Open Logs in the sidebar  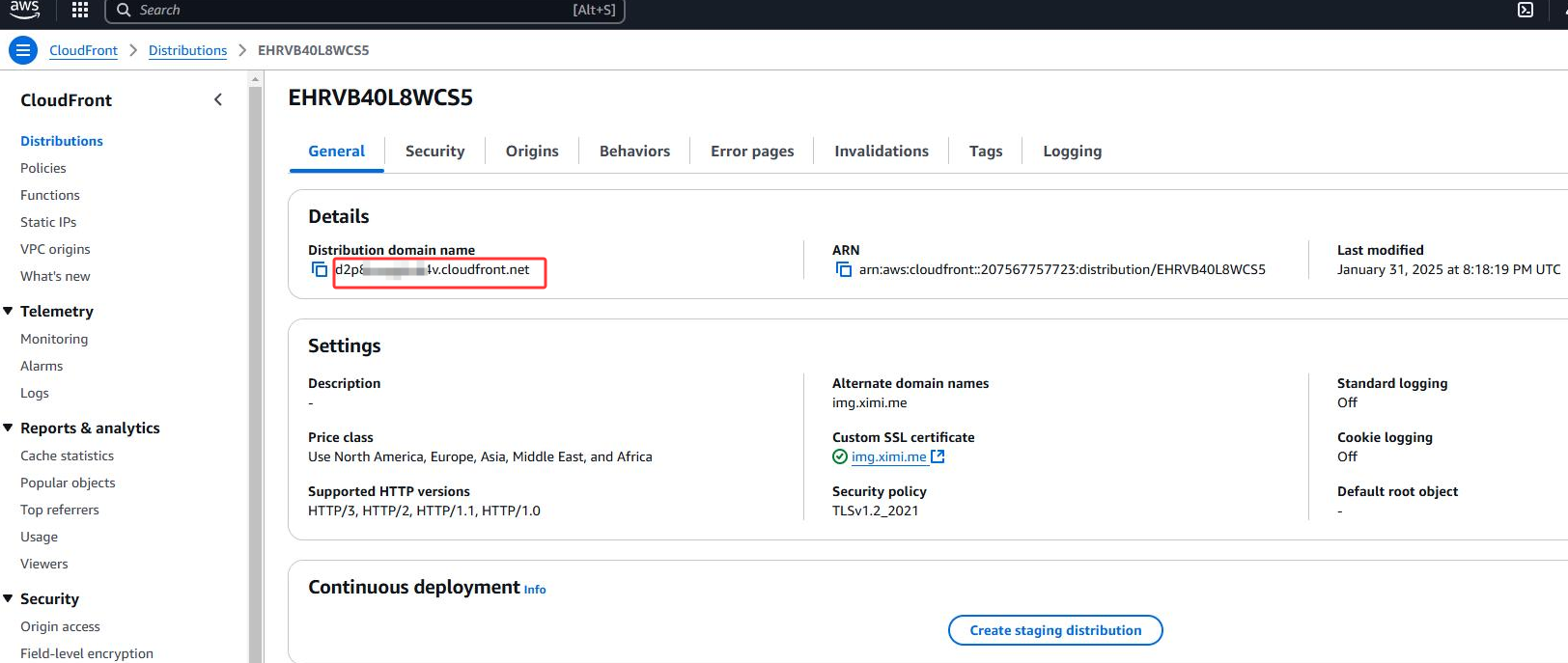35,393
